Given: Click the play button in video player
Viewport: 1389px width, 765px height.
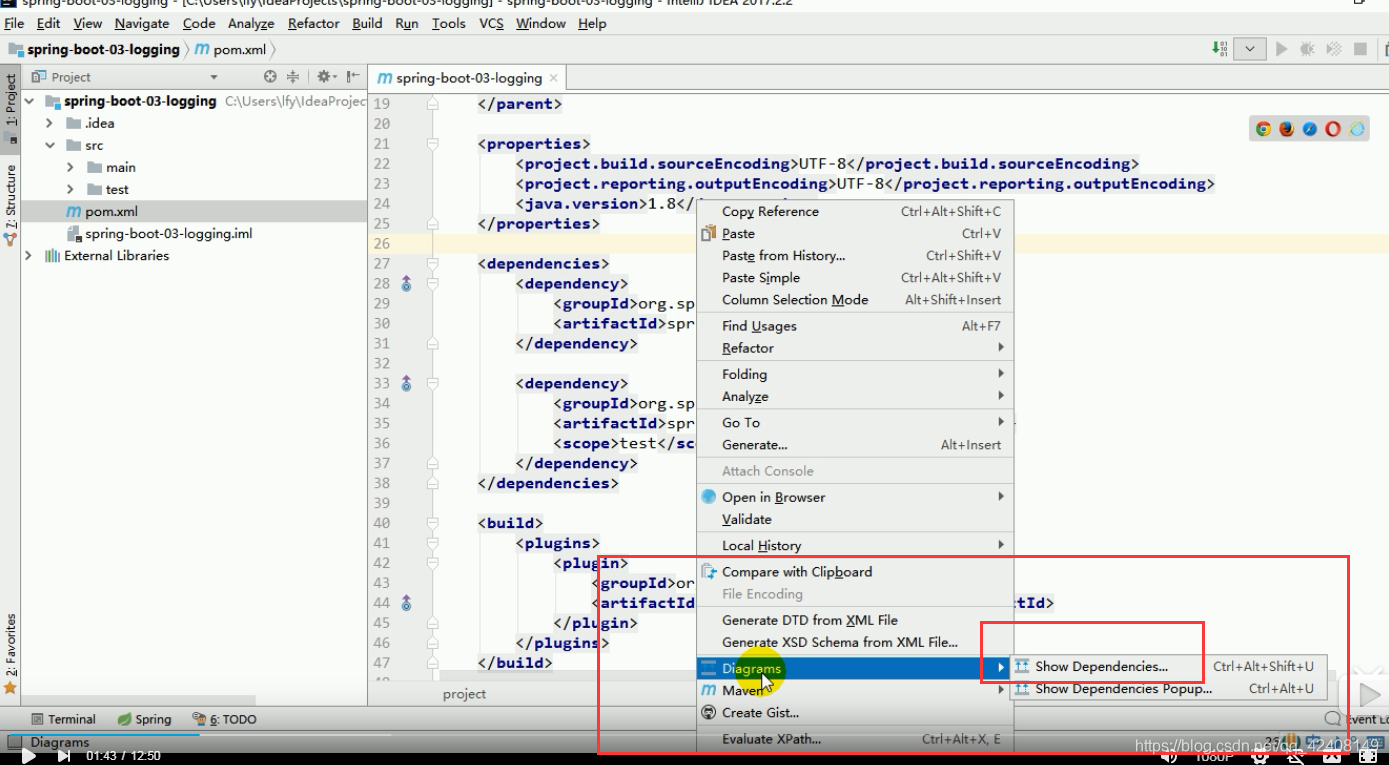Looking at the screenshot, I should click(28, 756).
